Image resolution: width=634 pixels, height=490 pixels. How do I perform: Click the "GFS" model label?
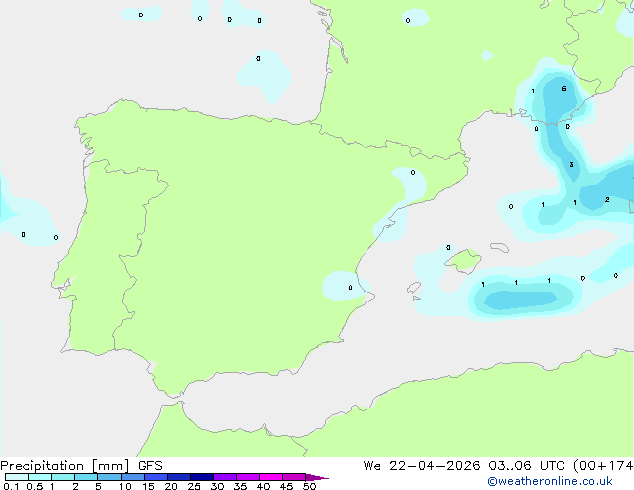coord(150,466)
